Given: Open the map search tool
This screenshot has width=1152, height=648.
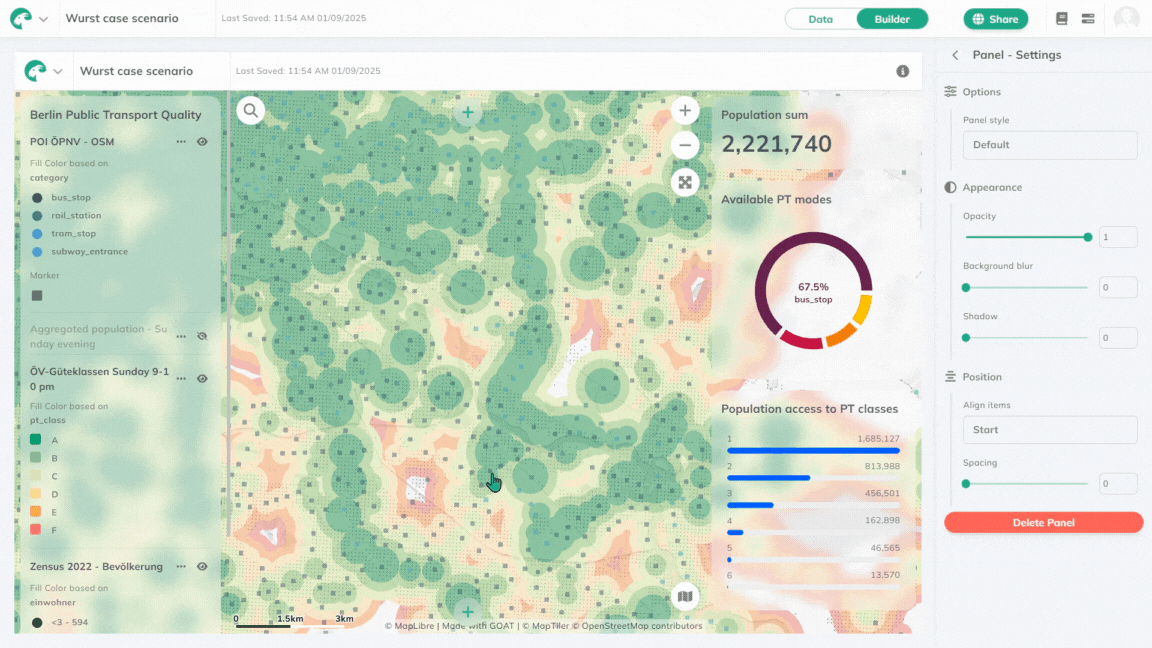Looking at the screenshot, I should click(251, 110).
